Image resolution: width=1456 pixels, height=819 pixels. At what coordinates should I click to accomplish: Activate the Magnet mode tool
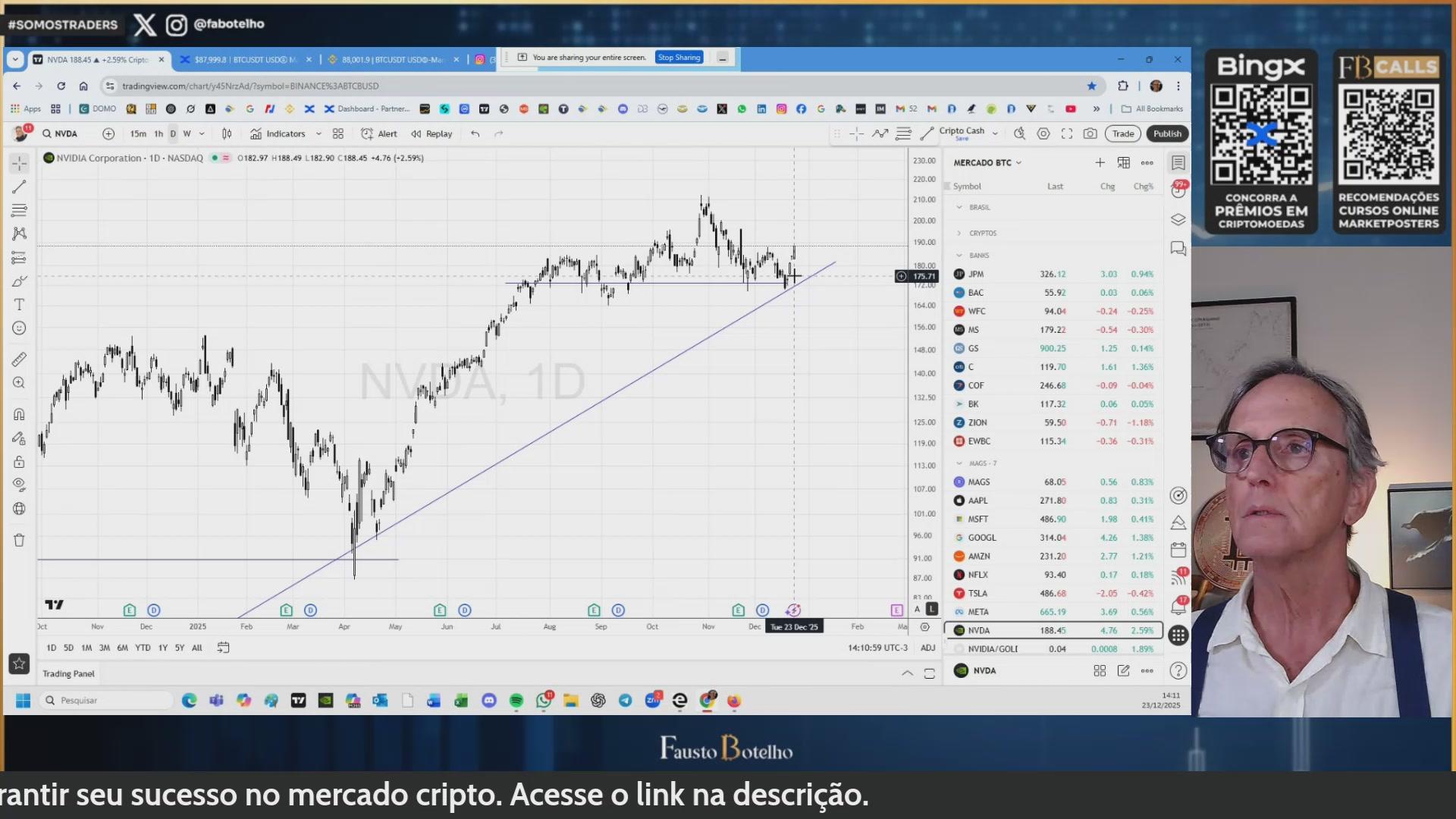20,414
